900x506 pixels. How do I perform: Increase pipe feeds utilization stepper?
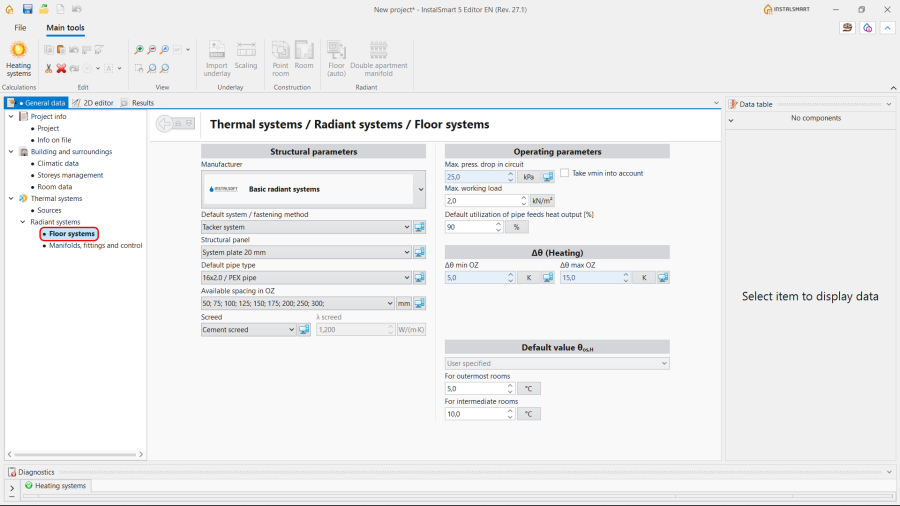pyautogui.click(x=498, y=224)
